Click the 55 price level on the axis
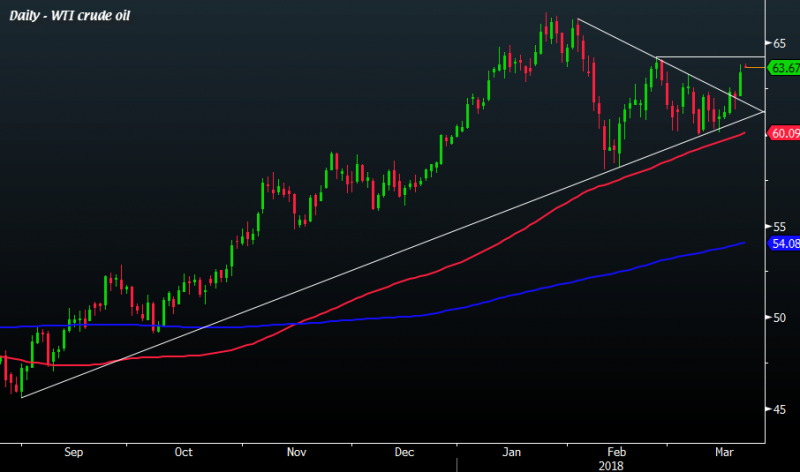This screenshot has height=472, width=800. point(777,227)
